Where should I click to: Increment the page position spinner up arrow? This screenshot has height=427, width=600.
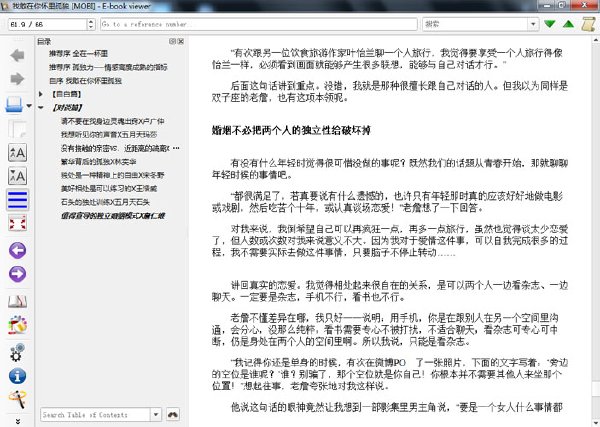(91, 21)
